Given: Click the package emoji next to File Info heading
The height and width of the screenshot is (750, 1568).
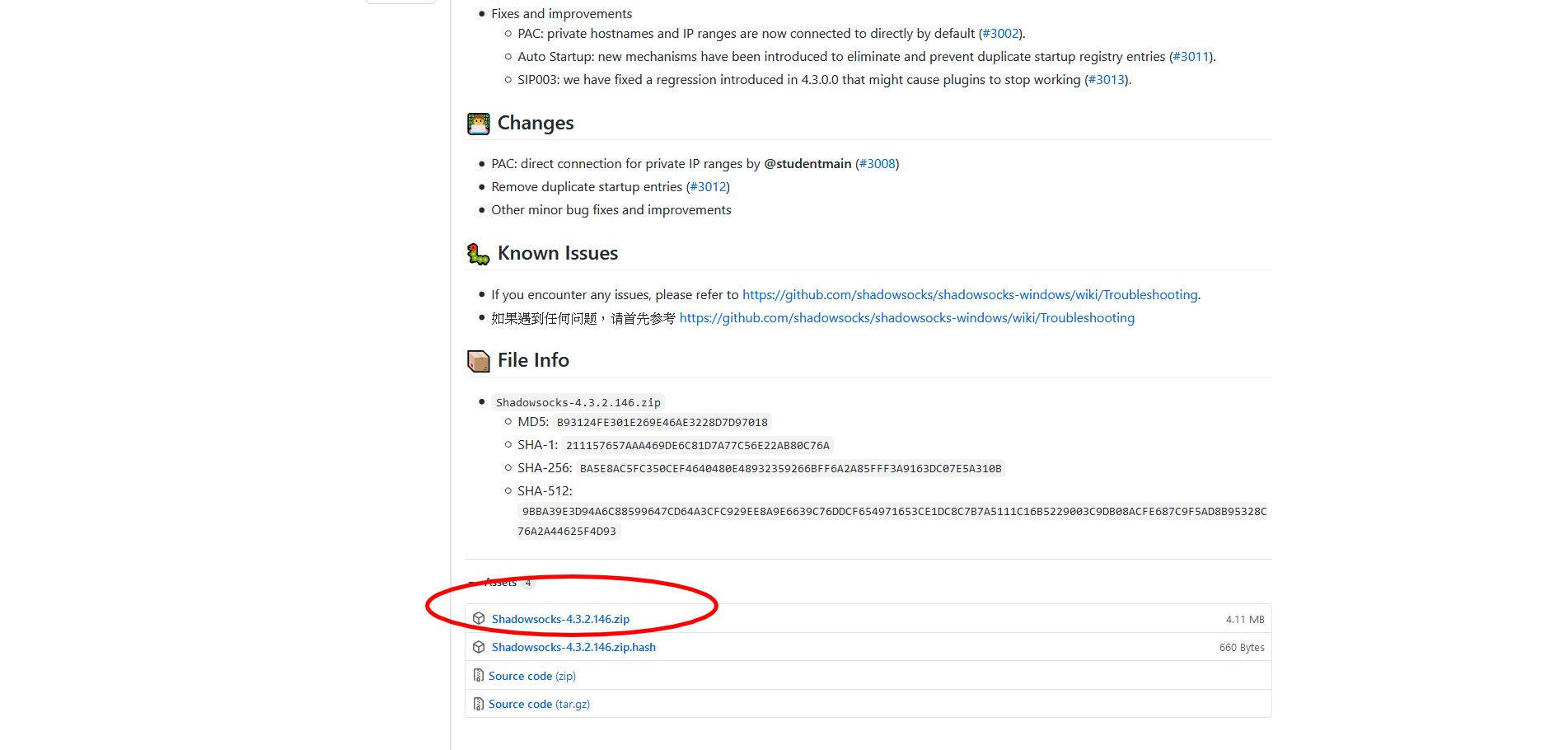Looking at the screenshot, I should [477, 360].
